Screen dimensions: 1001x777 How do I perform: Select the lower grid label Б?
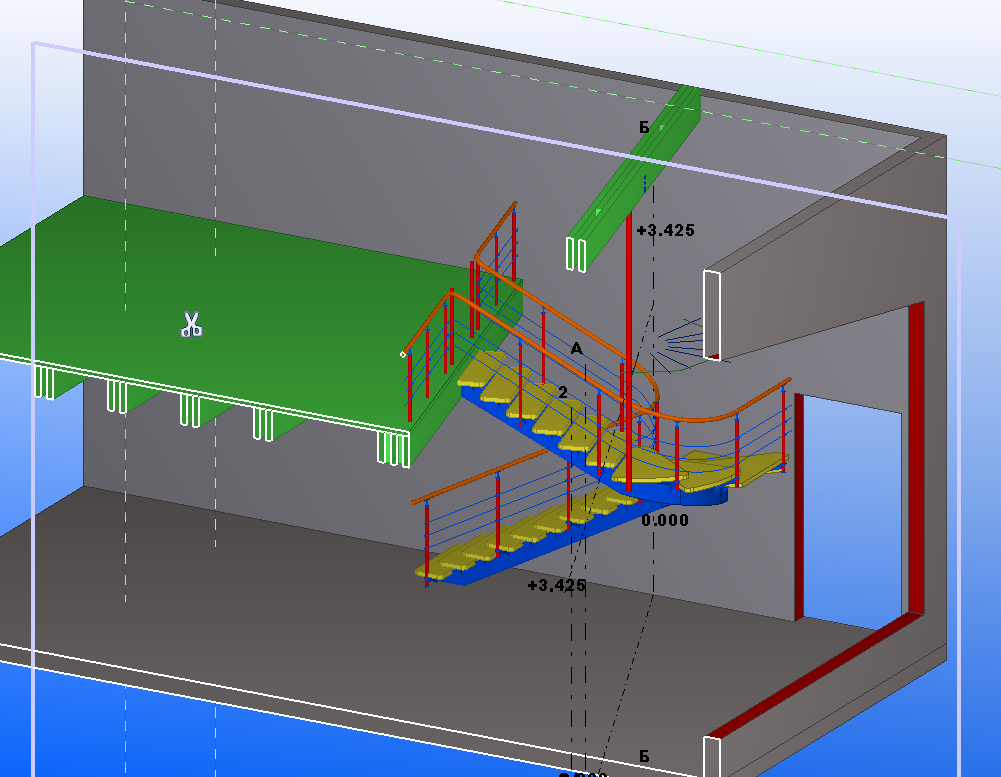(x=644, y=756)
